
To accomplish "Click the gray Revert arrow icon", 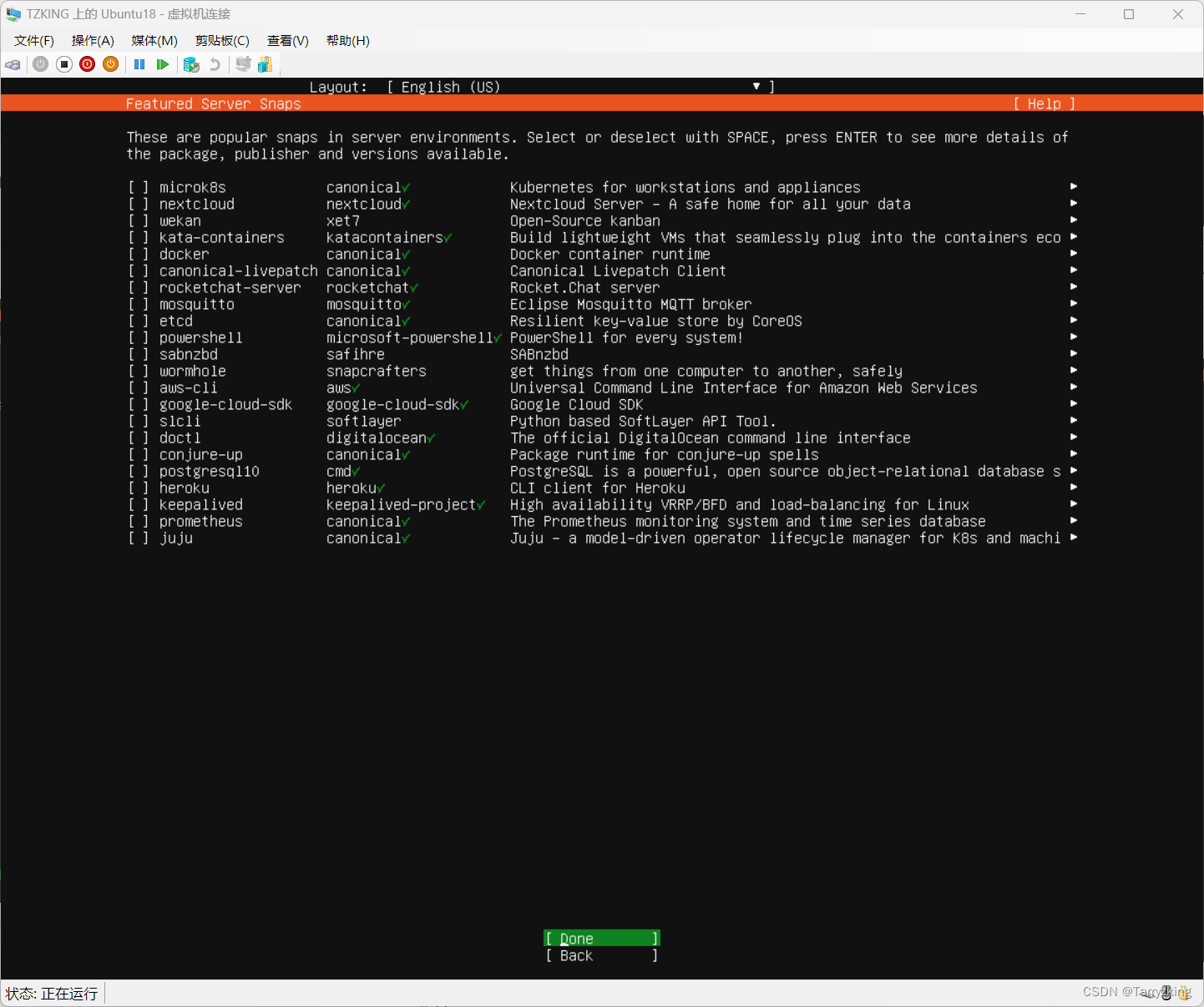I will pos(215,64).
